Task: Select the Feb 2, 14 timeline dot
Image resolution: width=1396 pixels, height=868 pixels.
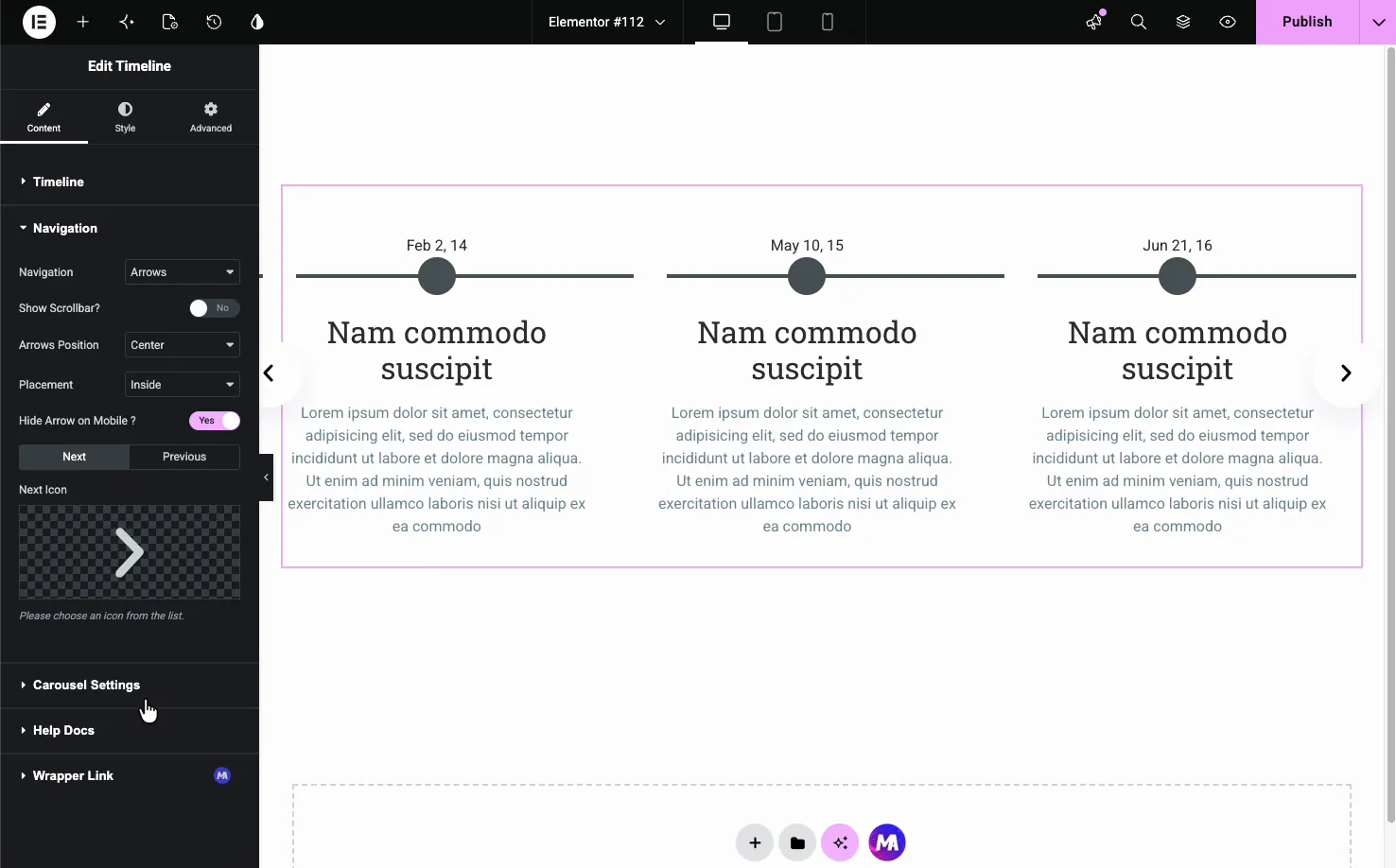Action: click(x=437, y=276)
